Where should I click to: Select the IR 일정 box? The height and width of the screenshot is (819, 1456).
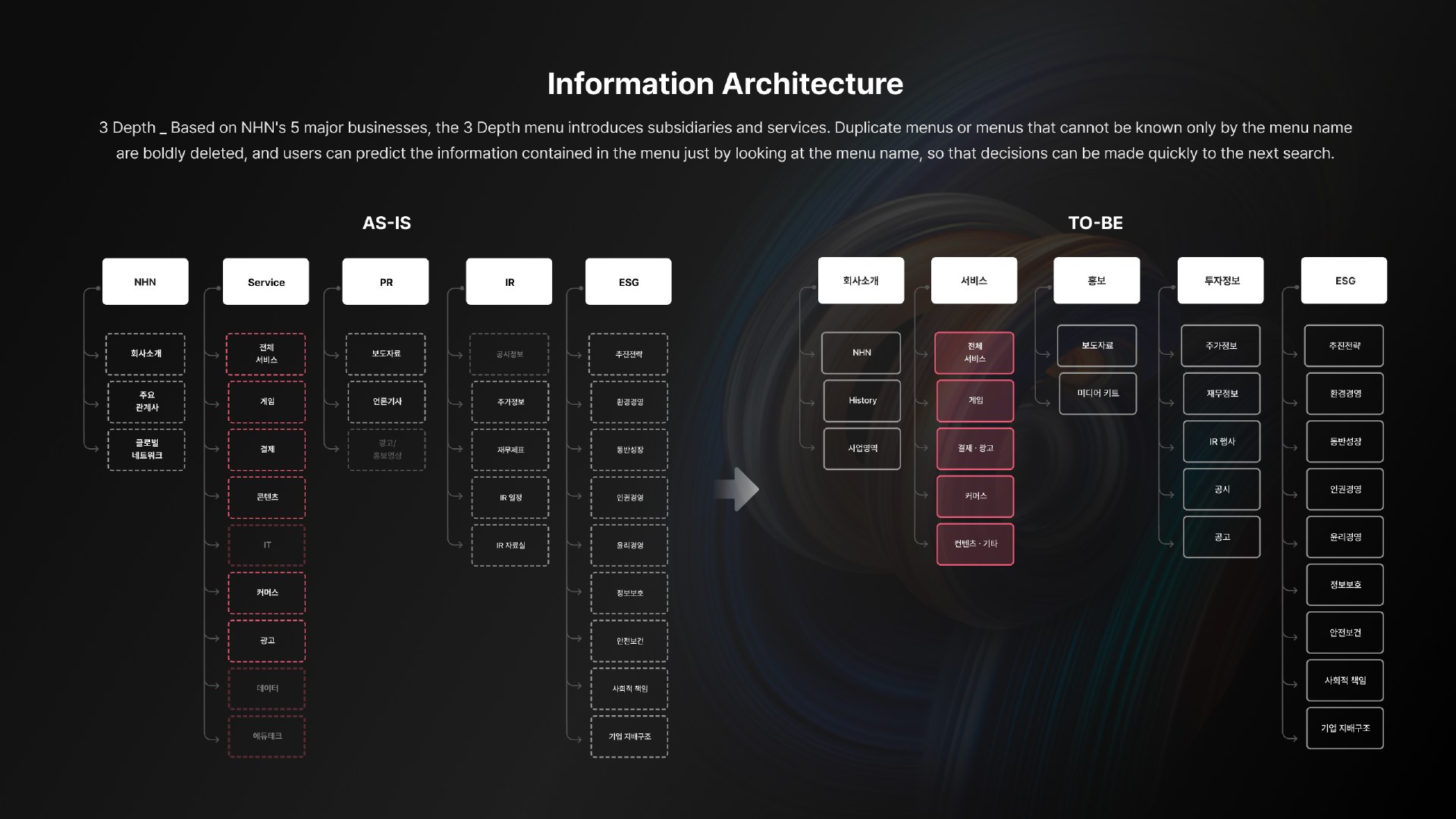pyautogui.click(x=510, y=497)
